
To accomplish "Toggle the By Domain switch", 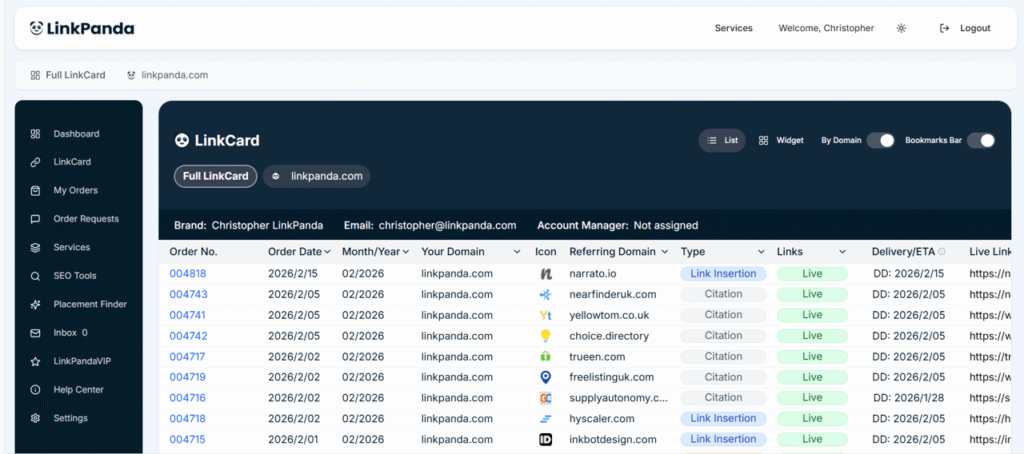I will [880, 141].
